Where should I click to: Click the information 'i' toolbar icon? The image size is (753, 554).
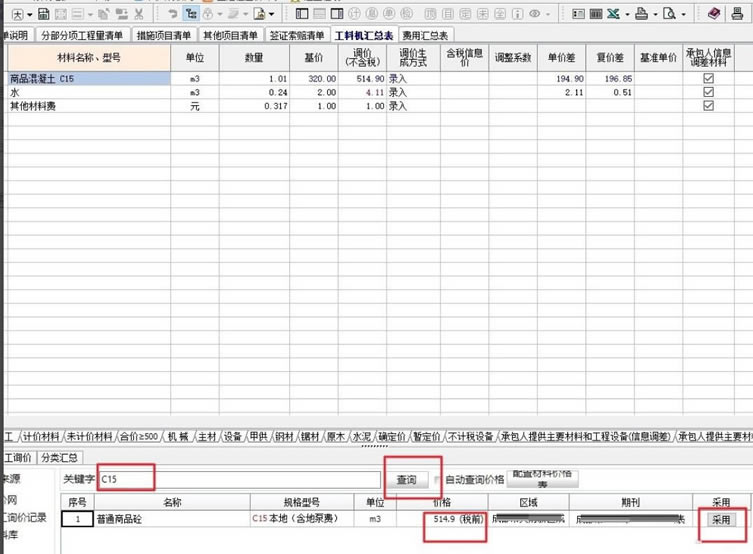point(518,14)
